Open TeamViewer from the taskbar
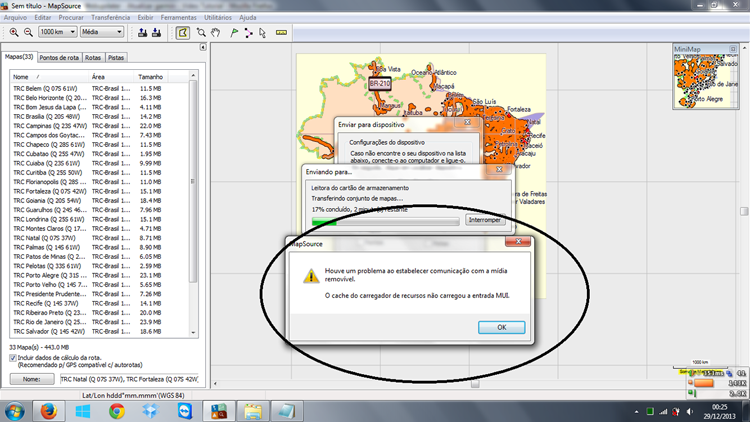This screenshot has height=422, width=750. pyautogui.click(x=185, y=411)
